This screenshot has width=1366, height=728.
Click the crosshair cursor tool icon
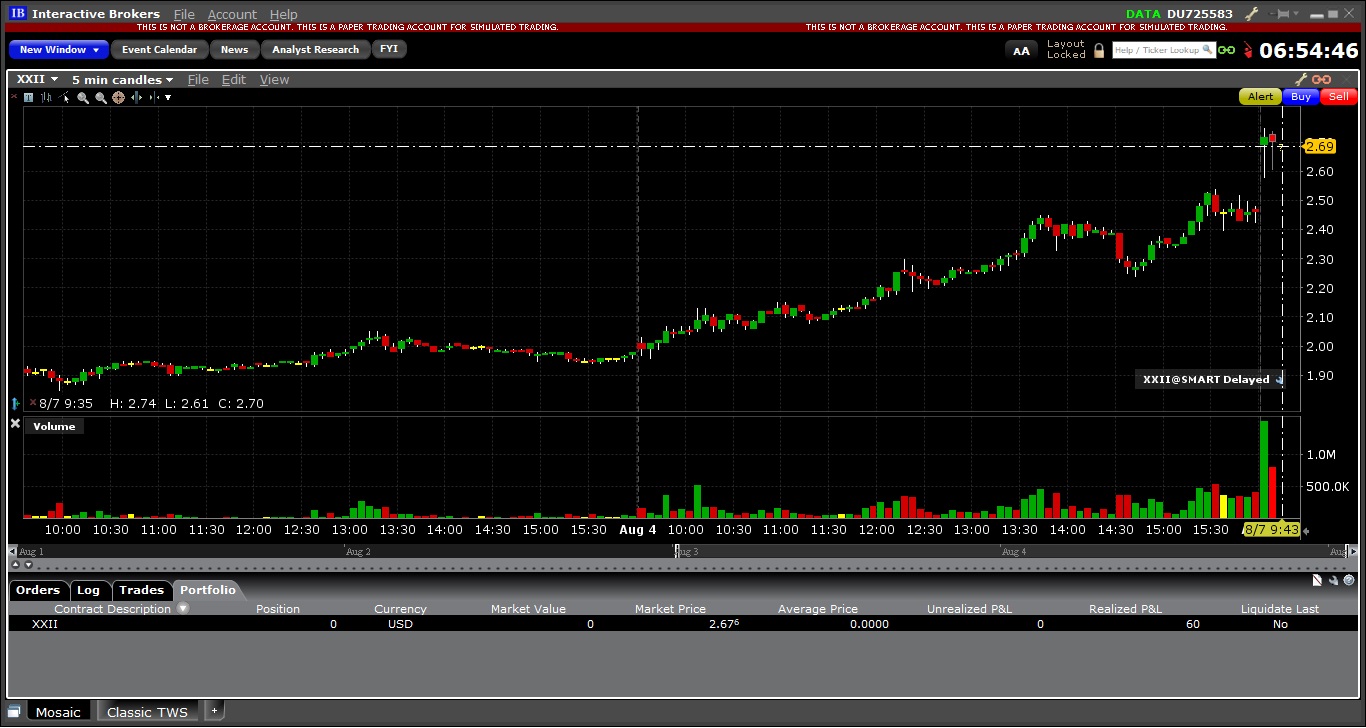click(118, 97)
